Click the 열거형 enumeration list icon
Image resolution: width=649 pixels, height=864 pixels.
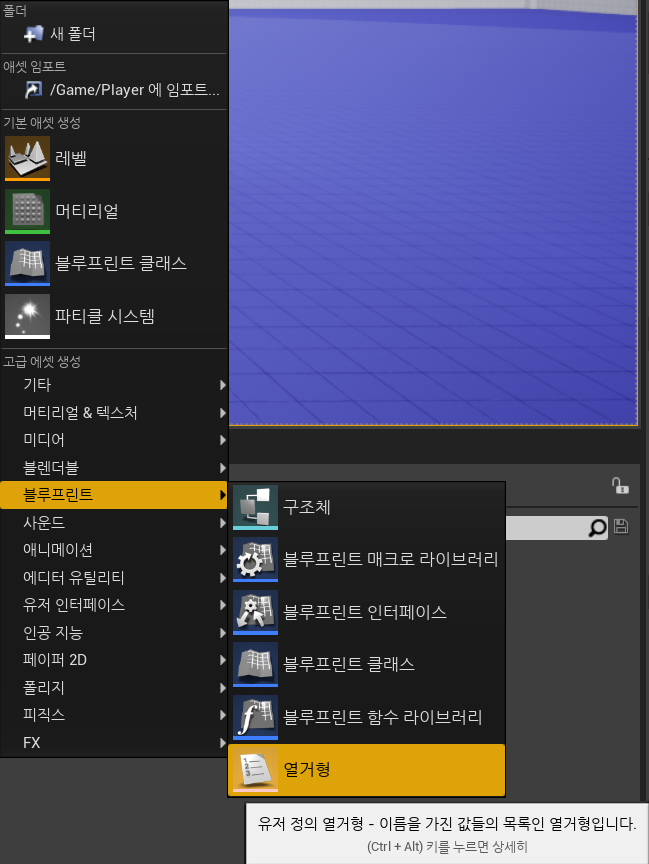click(x=256, y=770)
